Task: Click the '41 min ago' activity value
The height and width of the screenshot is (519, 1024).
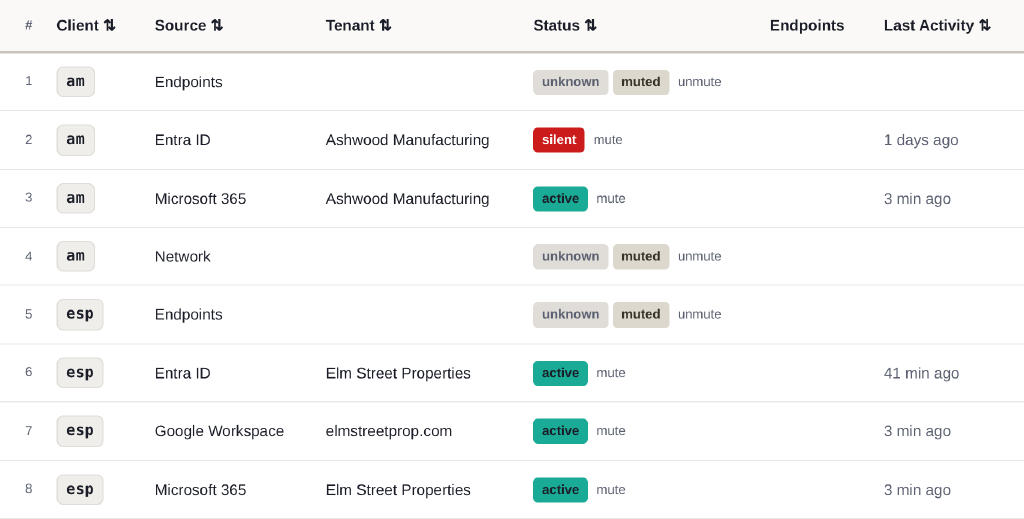Action: (x=921, y=373)
